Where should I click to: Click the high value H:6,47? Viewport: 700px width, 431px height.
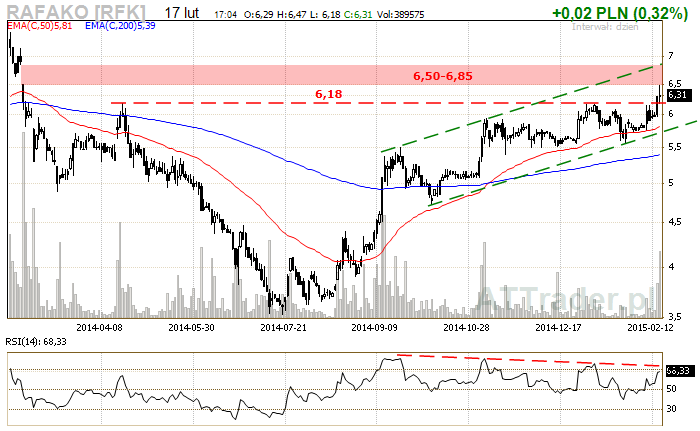292,15
